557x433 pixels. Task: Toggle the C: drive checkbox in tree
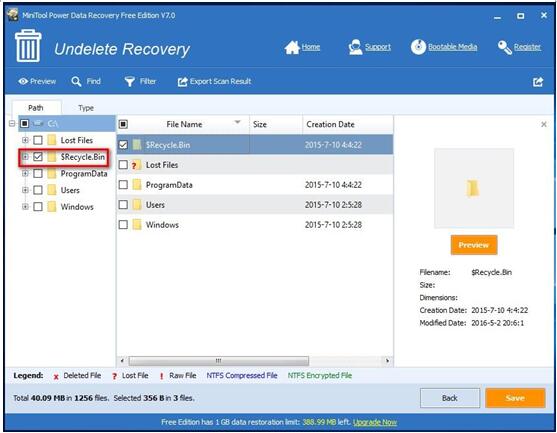(x=25, y=124)
